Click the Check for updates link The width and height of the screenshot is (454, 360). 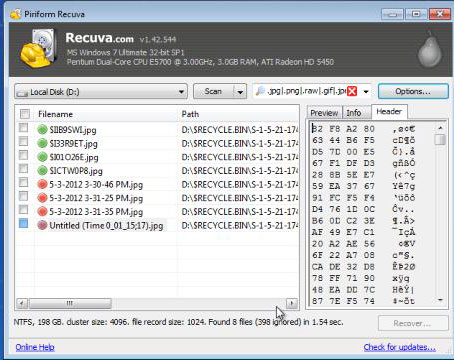point(400,347)
